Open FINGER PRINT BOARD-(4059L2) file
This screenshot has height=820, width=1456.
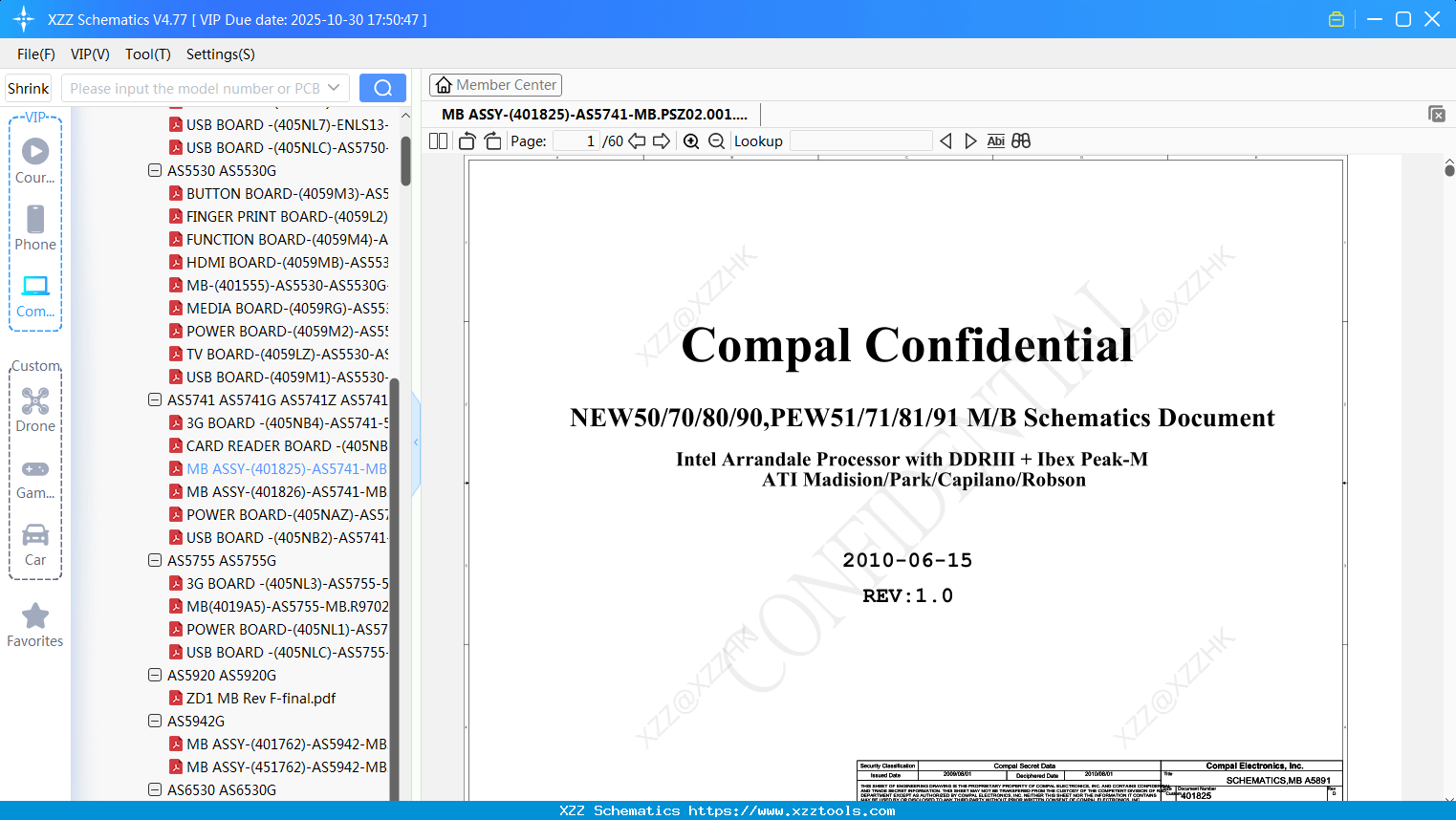click(x=278, y=217)
